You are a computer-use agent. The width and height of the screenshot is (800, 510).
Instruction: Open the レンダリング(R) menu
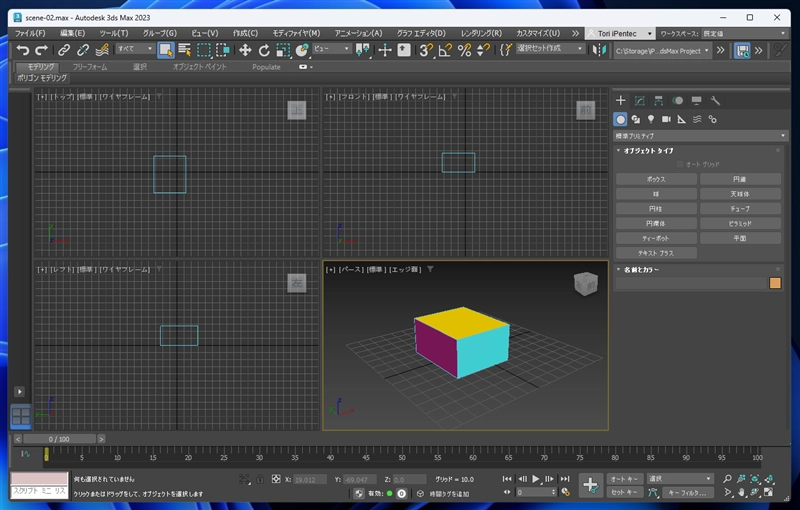pyautogui.click(x=481, y=33)
